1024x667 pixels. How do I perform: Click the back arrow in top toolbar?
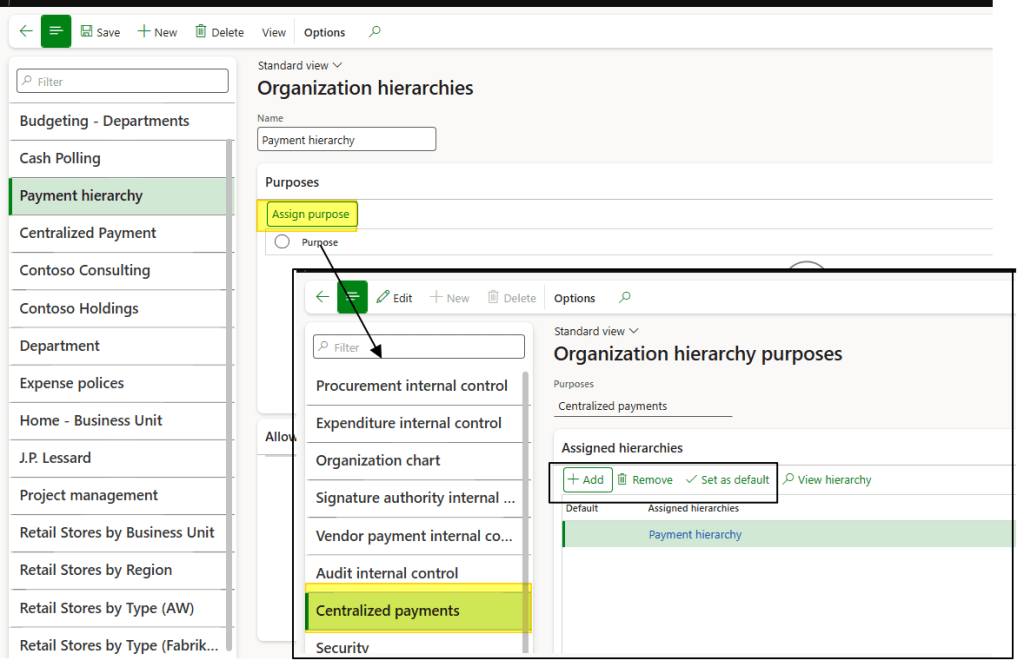click(26, 32)
